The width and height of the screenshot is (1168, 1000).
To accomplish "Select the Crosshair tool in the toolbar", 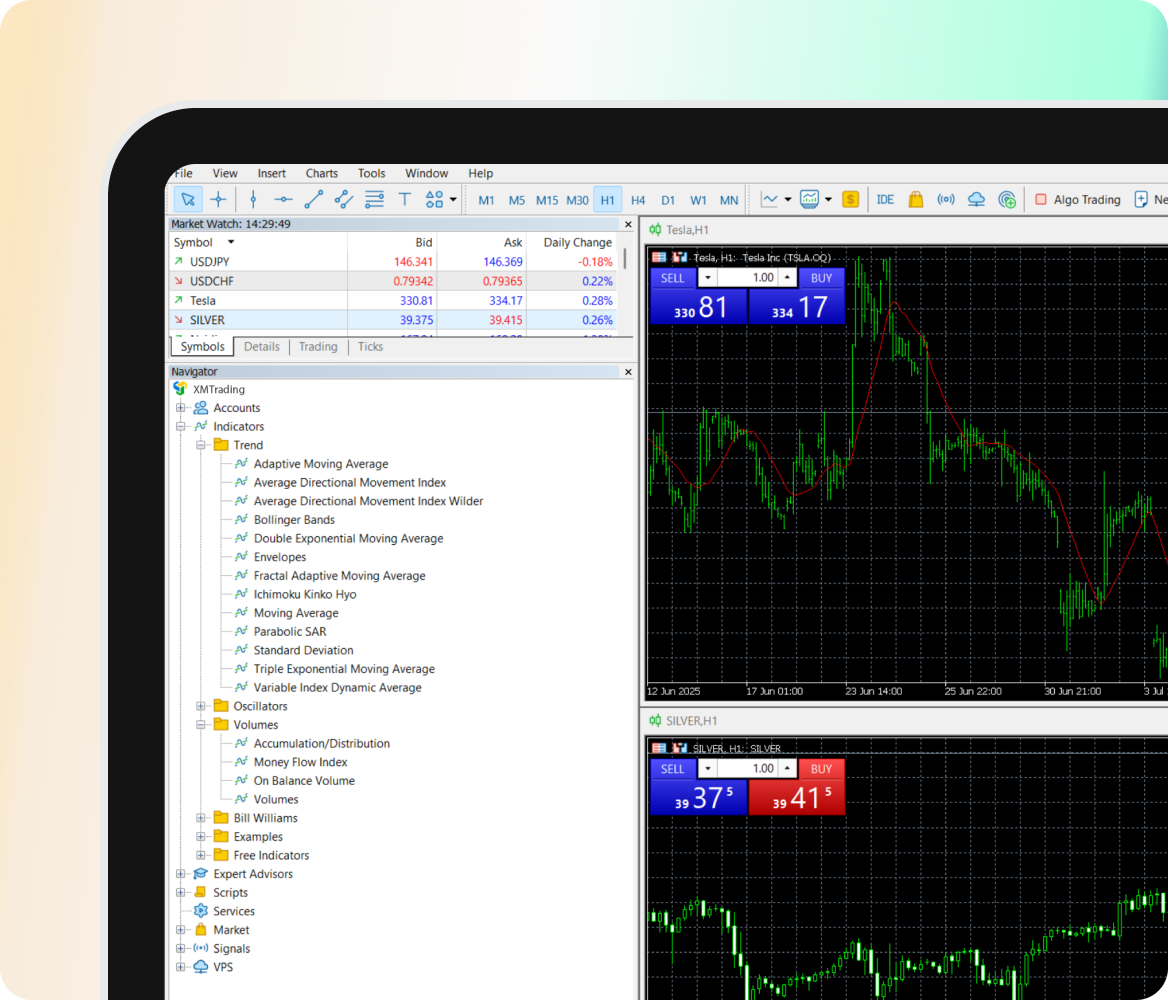I will 218,199.
